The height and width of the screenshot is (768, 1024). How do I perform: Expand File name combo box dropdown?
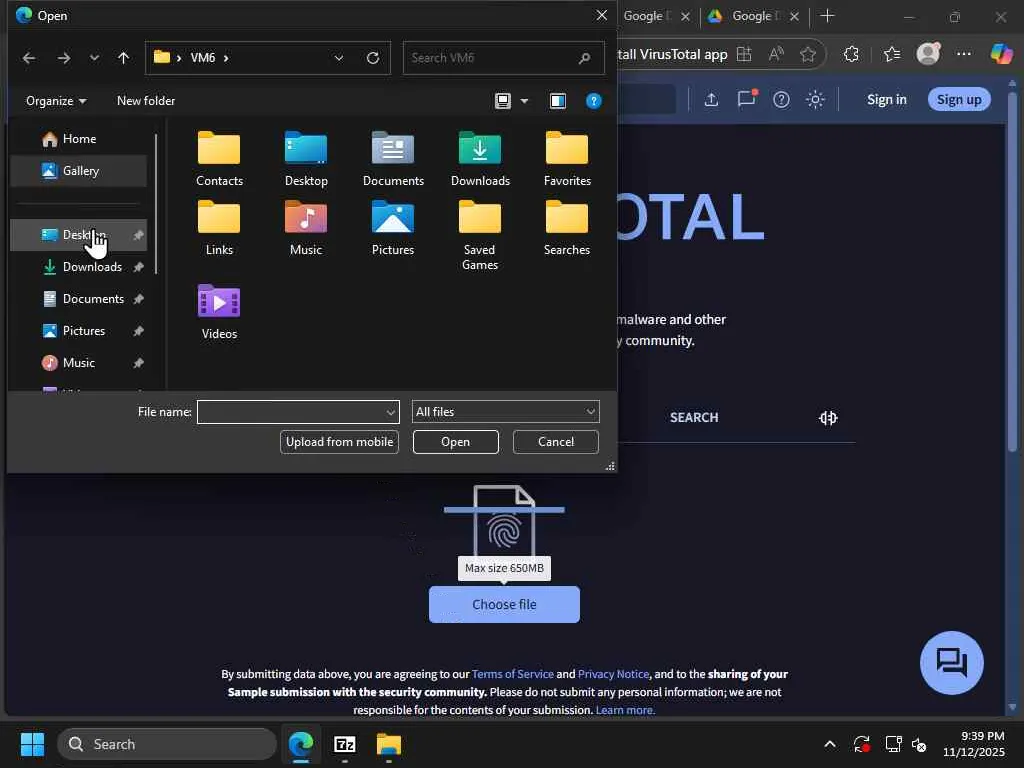[x=391, y=412]
